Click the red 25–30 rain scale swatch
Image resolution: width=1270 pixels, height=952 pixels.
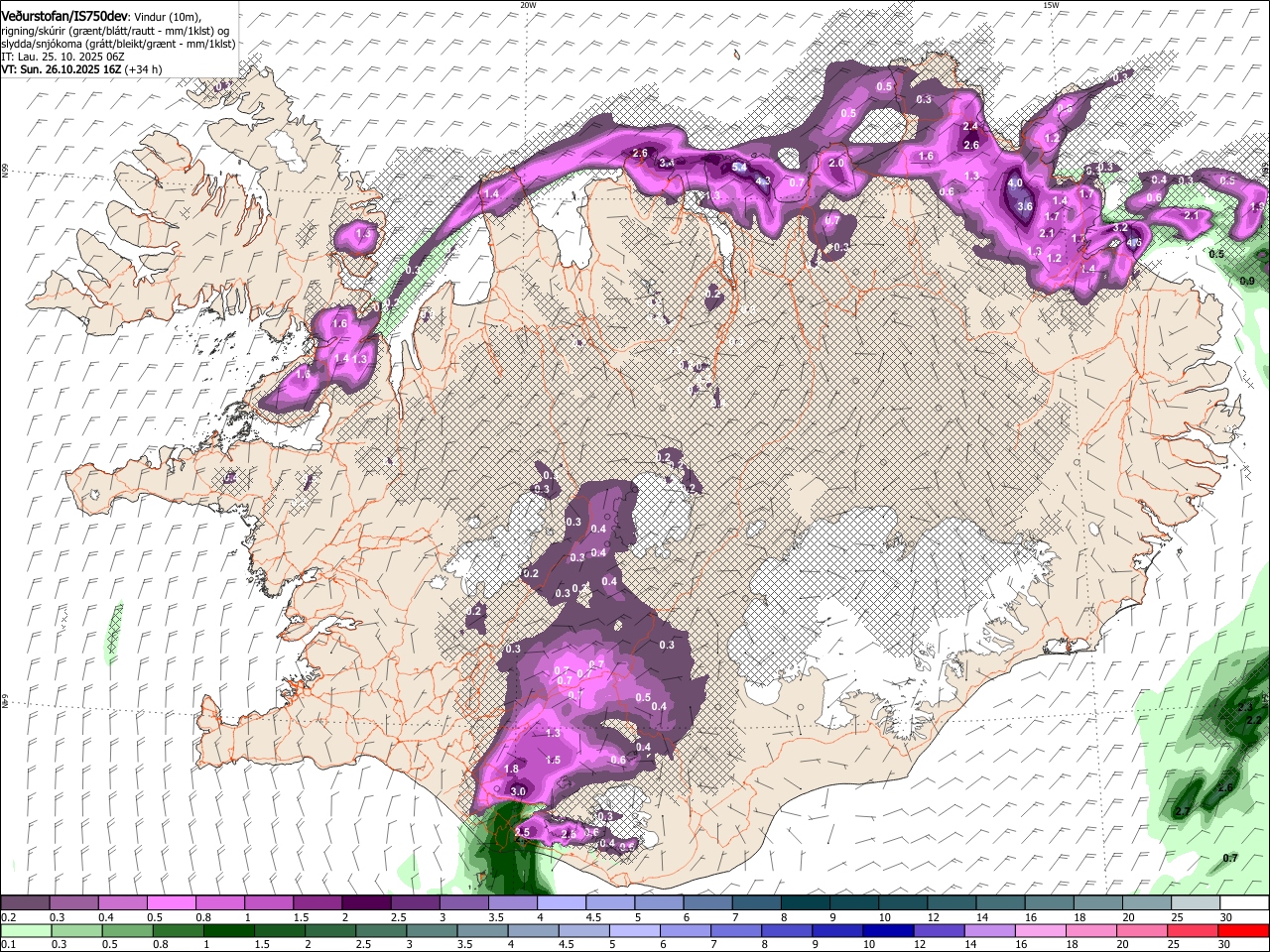coord(1193,930)
